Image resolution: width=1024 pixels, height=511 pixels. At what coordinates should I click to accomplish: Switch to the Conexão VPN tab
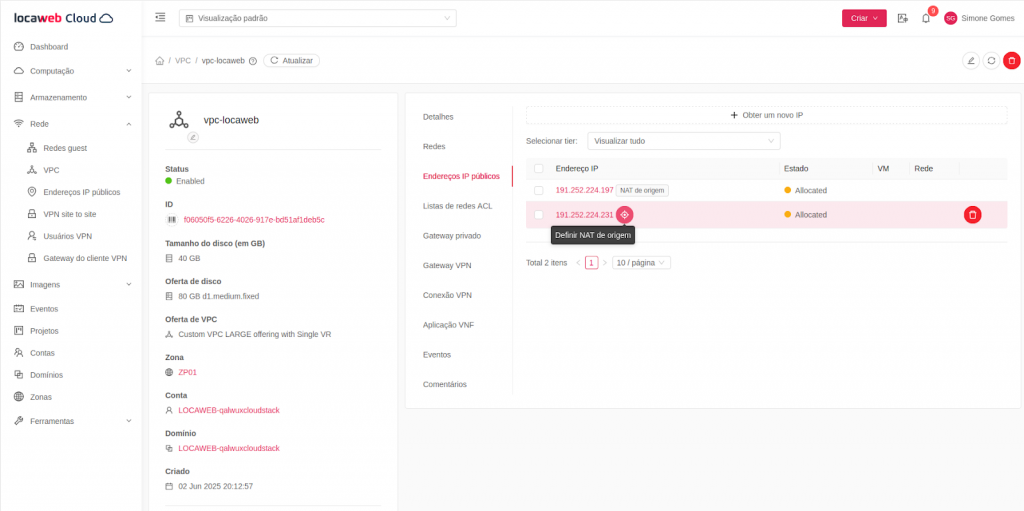pyautogui.click(x=447, y=295)
